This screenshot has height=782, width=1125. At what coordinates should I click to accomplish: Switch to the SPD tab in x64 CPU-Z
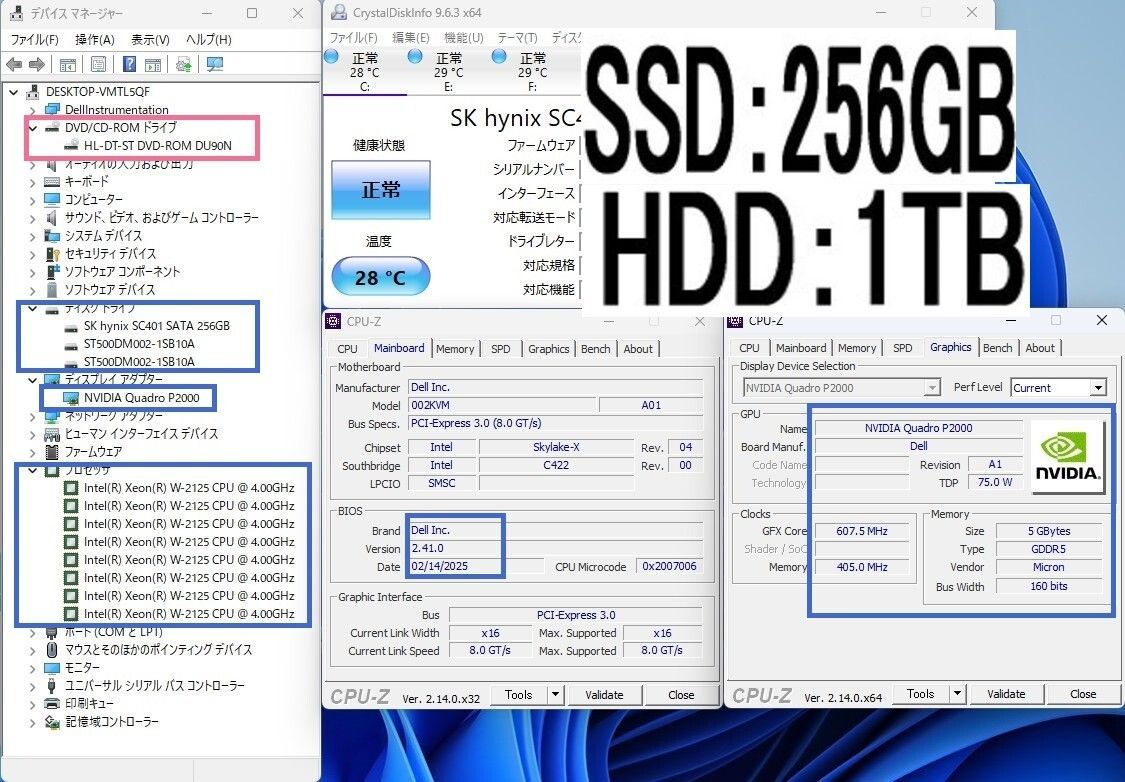[903, 348]
